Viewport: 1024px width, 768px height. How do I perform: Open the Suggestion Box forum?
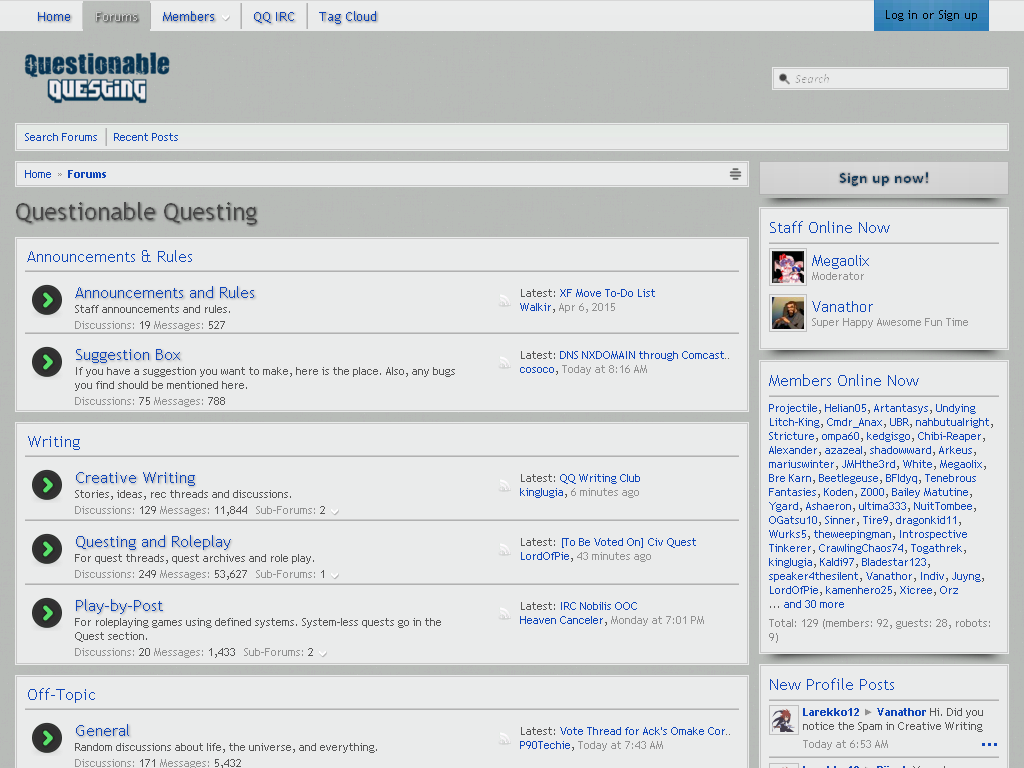pyautogui.click(x=127, y=355)
